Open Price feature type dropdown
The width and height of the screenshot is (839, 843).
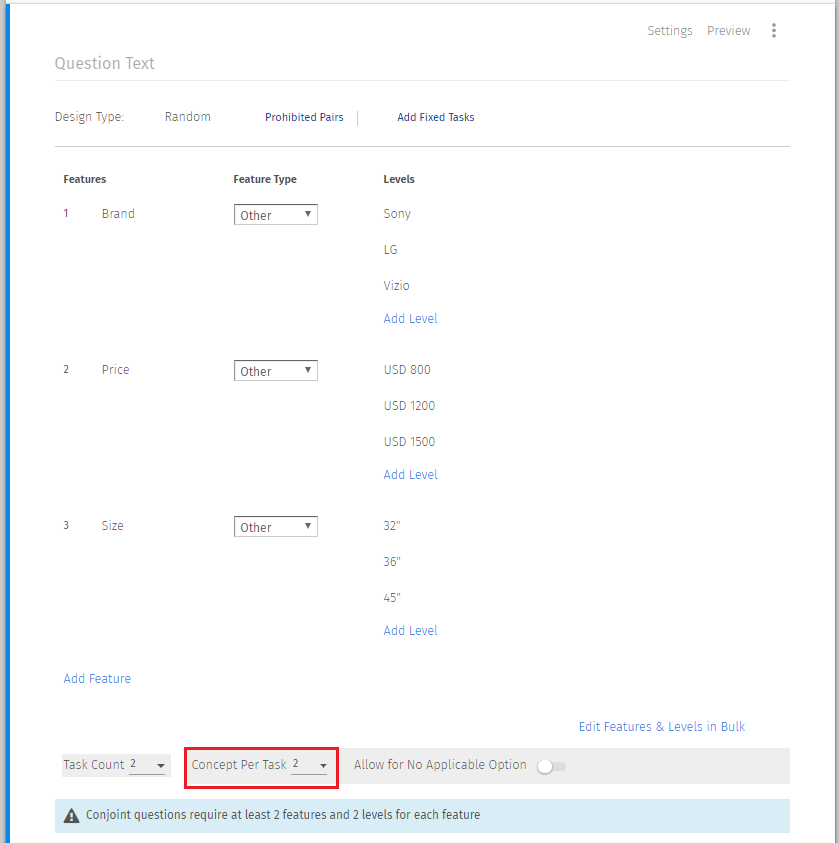coord(275,371)
